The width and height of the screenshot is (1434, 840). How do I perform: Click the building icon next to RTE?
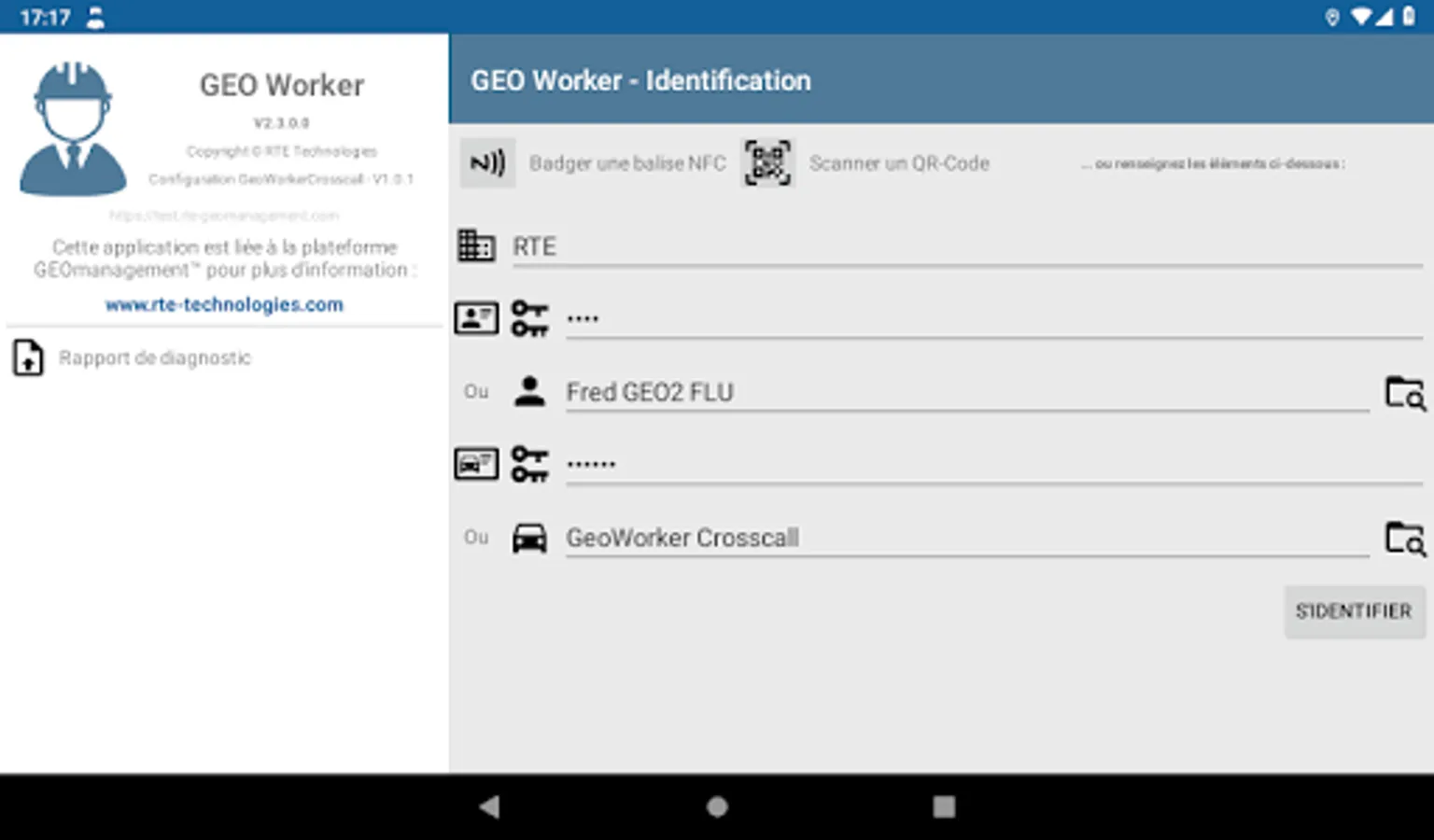tap(476, 245)
